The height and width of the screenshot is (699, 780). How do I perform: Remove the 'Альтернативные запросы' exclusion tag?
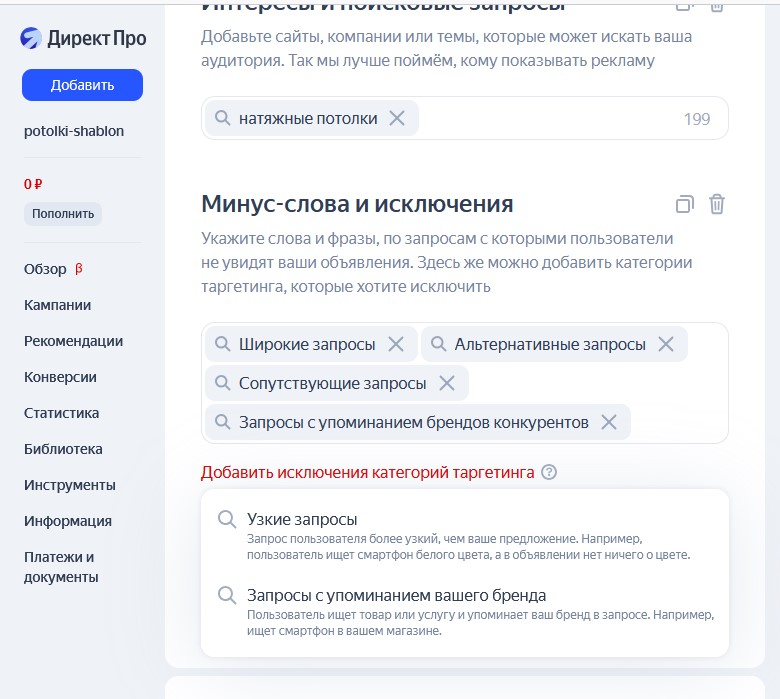click(x=666, y=344)
